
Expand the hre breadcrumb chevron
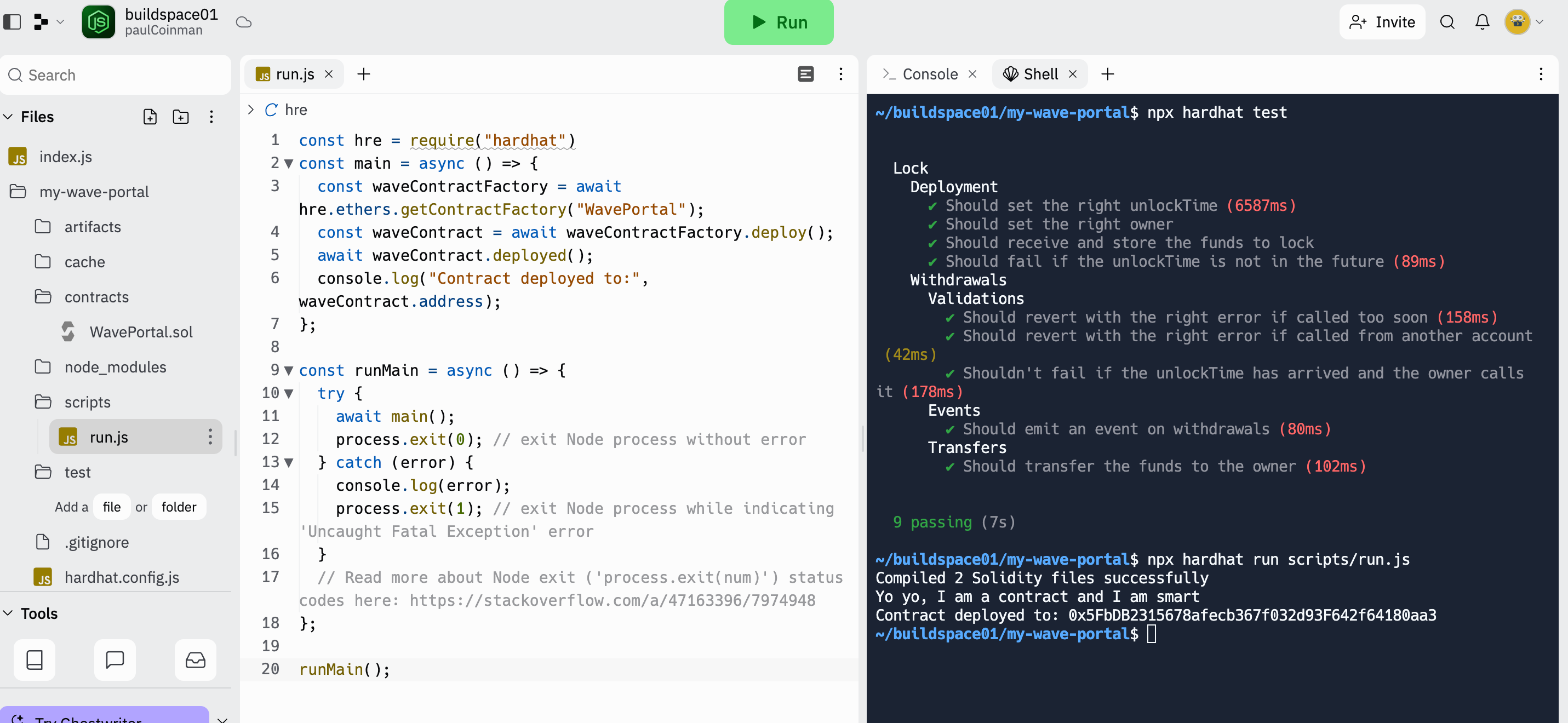point(251,110)
